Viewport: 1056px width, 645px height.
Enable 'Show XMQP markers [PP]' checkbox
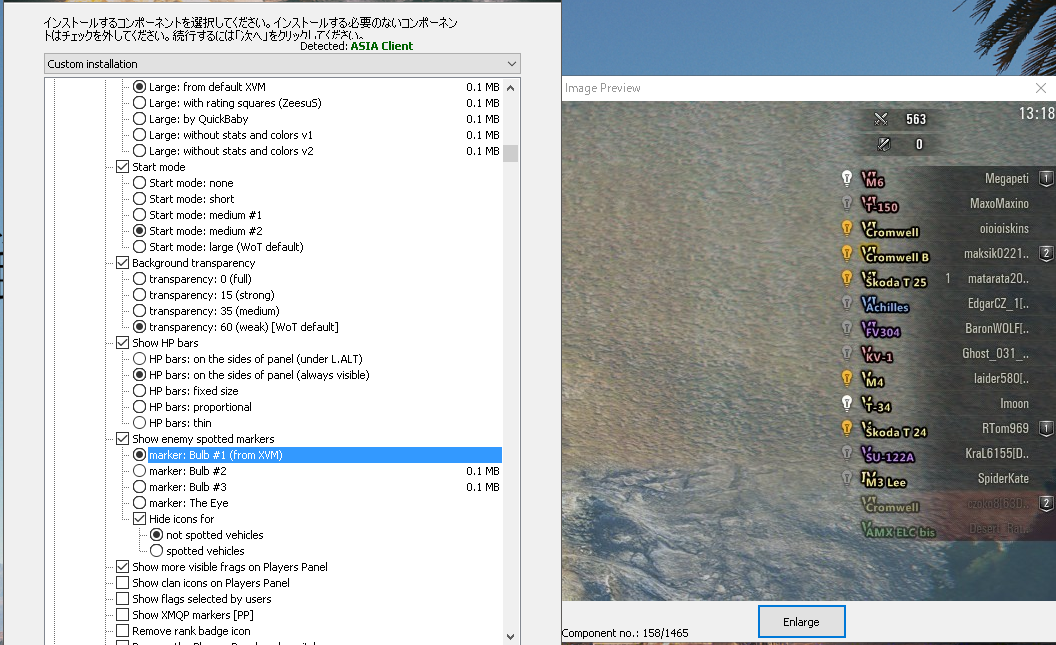pos(123,615)
